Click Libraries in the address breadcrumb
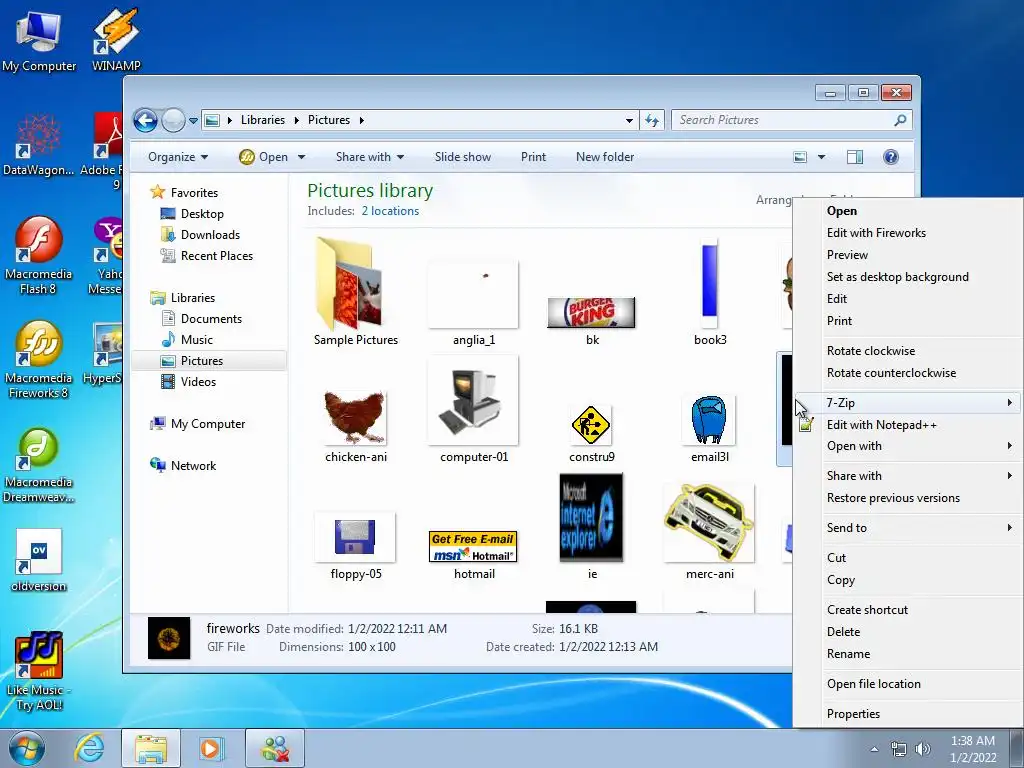The height and width of the screenshot is (768, 1024). 263,120
